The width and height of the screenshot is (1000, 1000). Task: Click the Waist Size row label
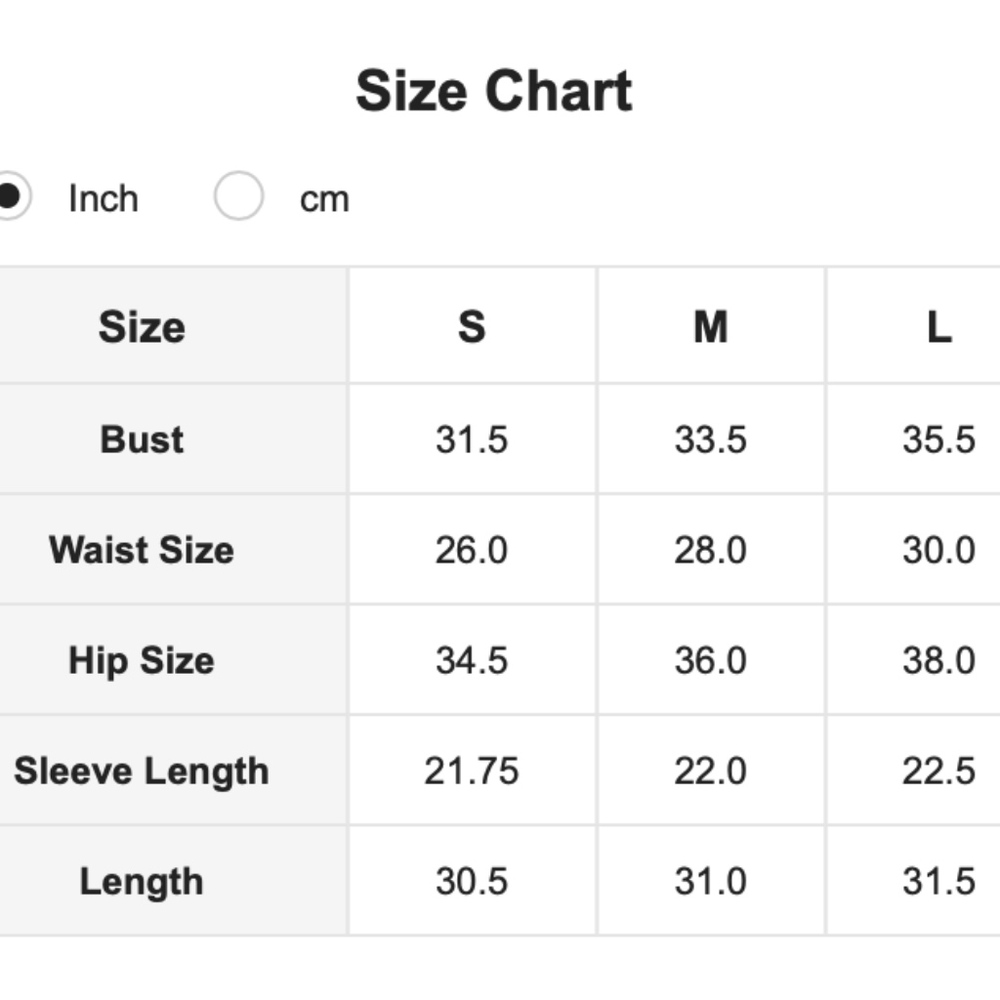click(x=142, y=550)
